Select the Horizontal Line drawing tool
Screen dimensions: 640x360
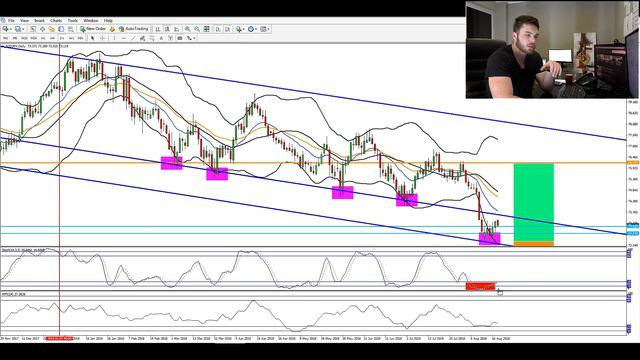124,38
